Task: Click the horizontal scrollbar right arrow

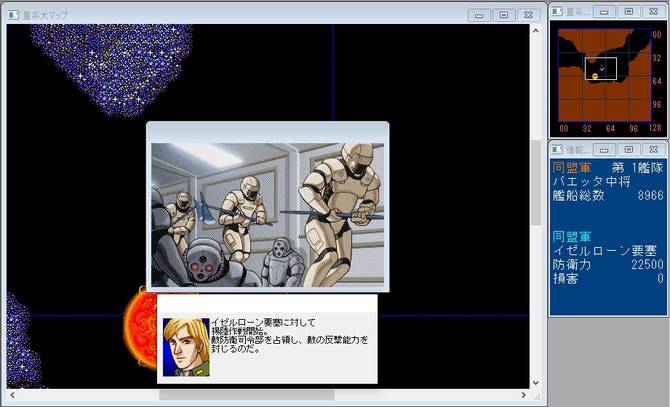Action: pos(523,395)
